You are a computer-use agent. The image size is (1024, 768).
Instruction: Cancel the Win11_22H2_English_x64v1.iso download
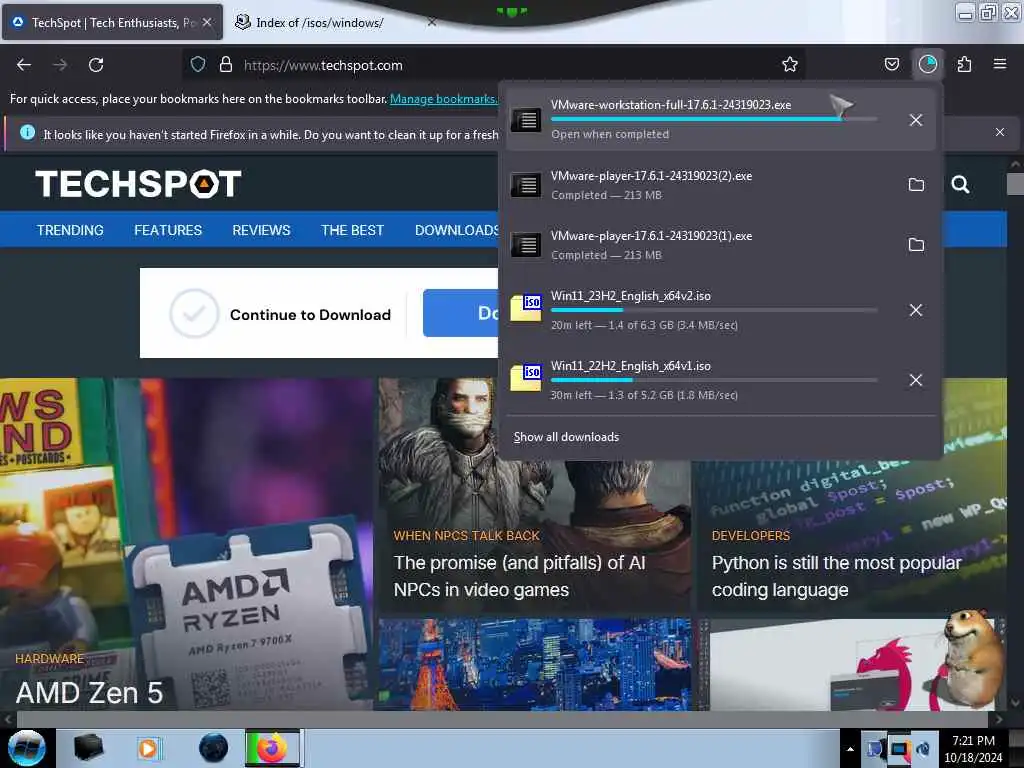(916, 380)
